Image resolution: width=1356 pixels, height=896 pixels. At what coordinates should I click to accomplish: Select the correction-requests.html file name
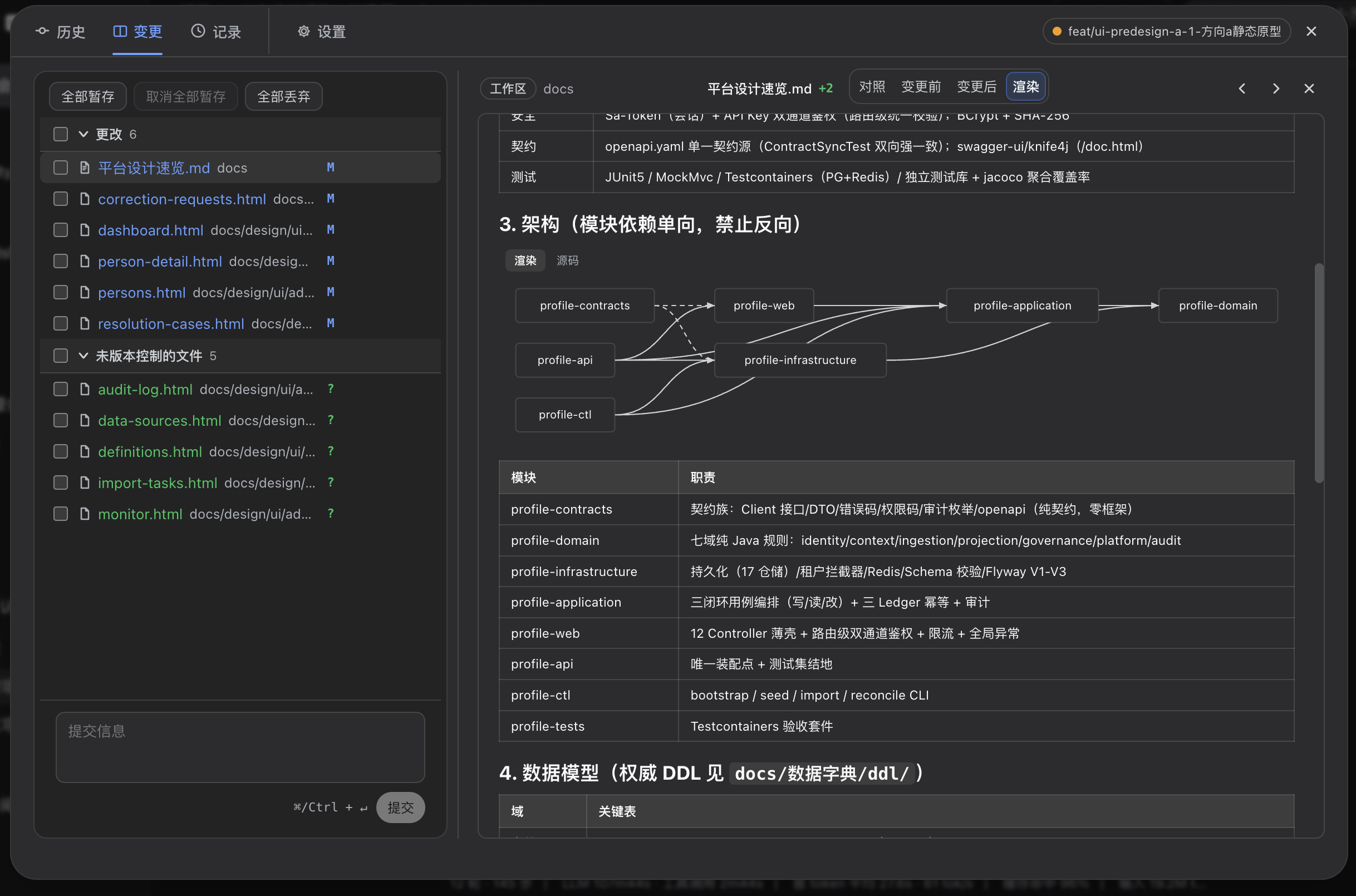pos(181,199)
